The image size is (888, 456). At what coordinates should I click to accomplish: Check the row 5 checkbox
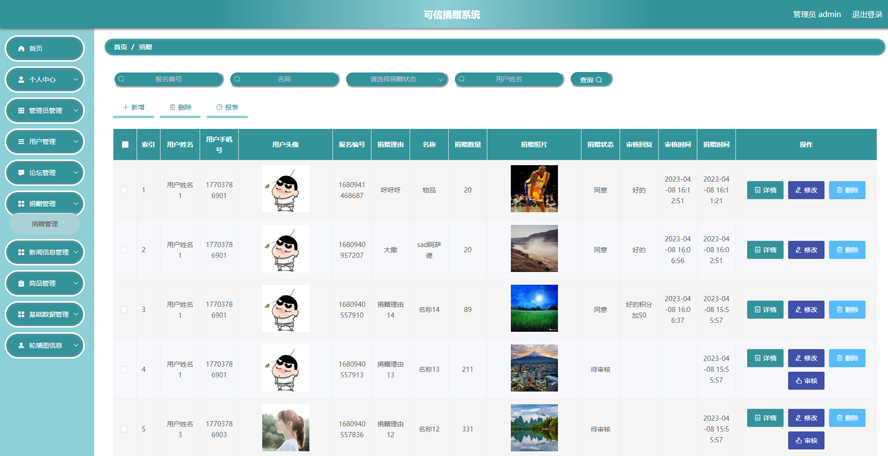(125, 429)
